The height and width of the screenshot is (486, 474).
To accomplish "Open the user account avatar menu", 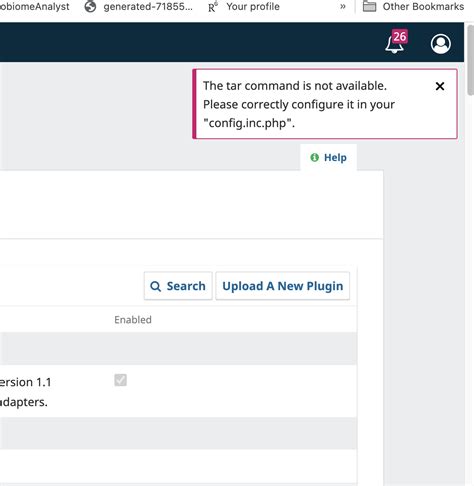I will tap(441, 44).
